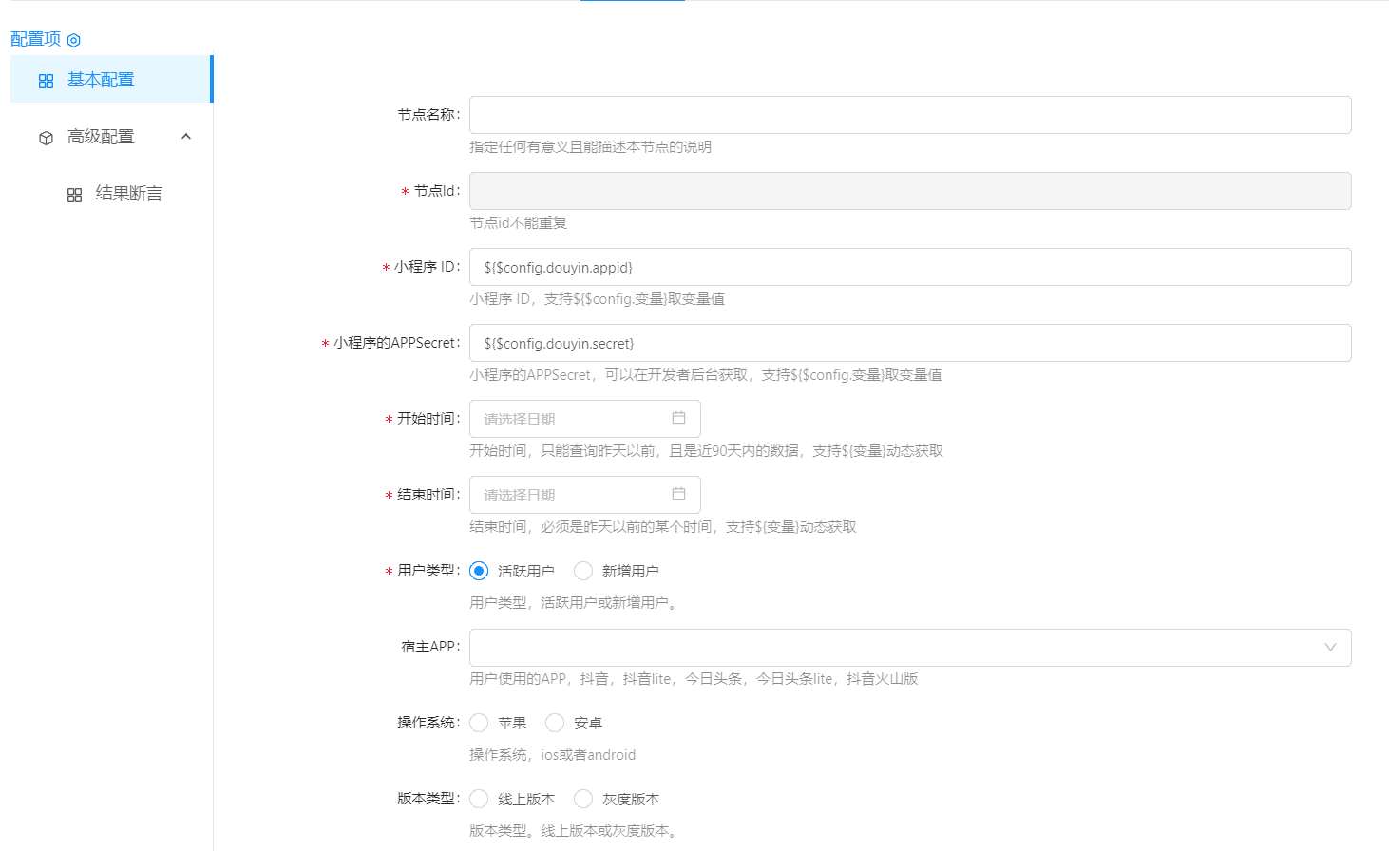
Task: Select 灰度版本 version type
Action: [583, 799]
